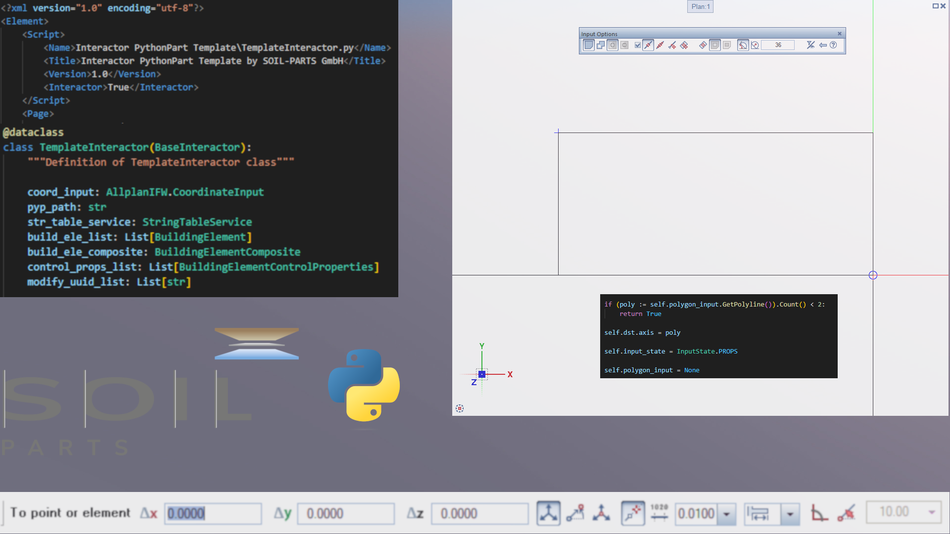Click the help question mark icon in Input Options
The height and width of the screenshot is (534, 950).
(x=834, y=45)
